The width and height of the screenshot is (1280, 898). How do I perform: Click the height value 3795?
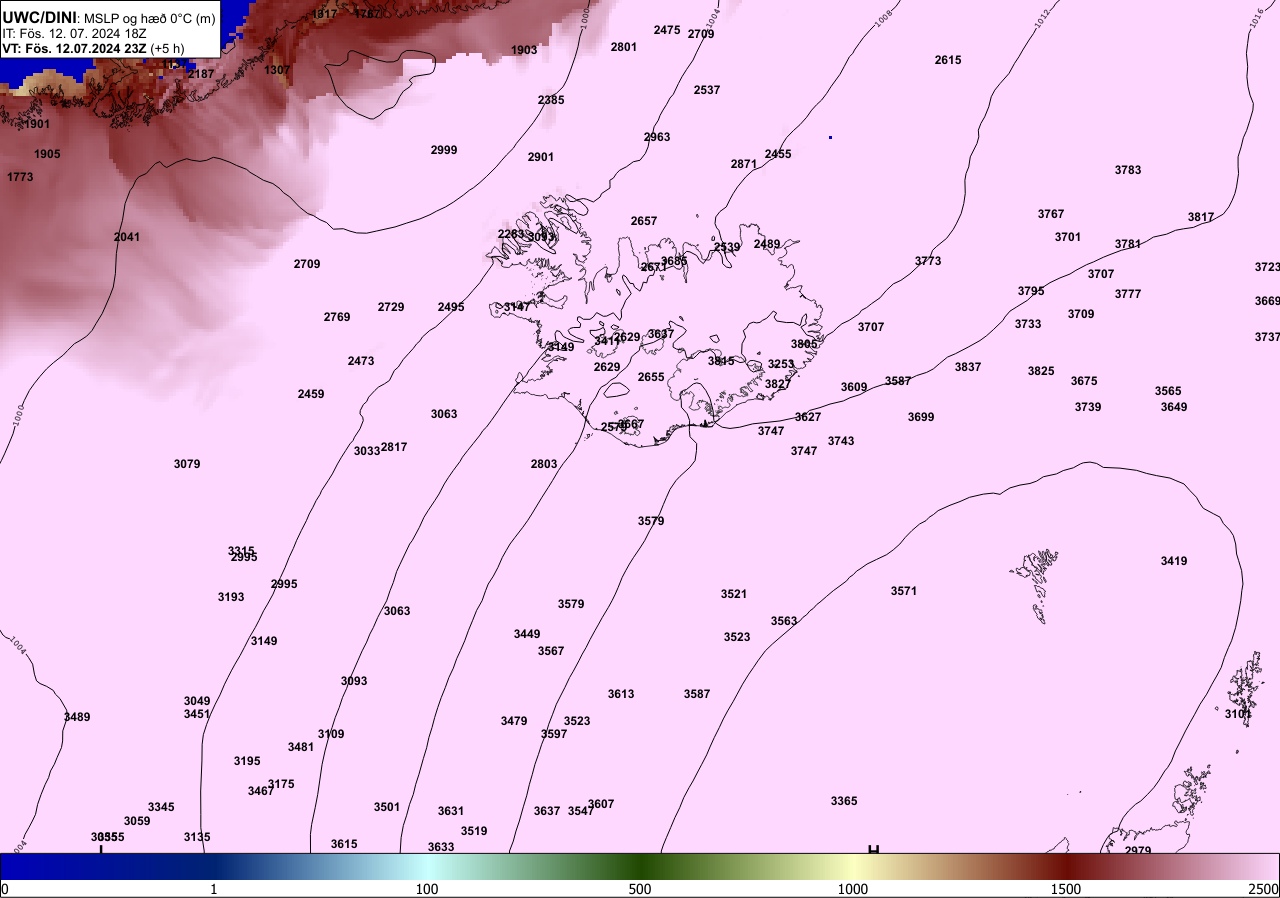(1031, 291)
